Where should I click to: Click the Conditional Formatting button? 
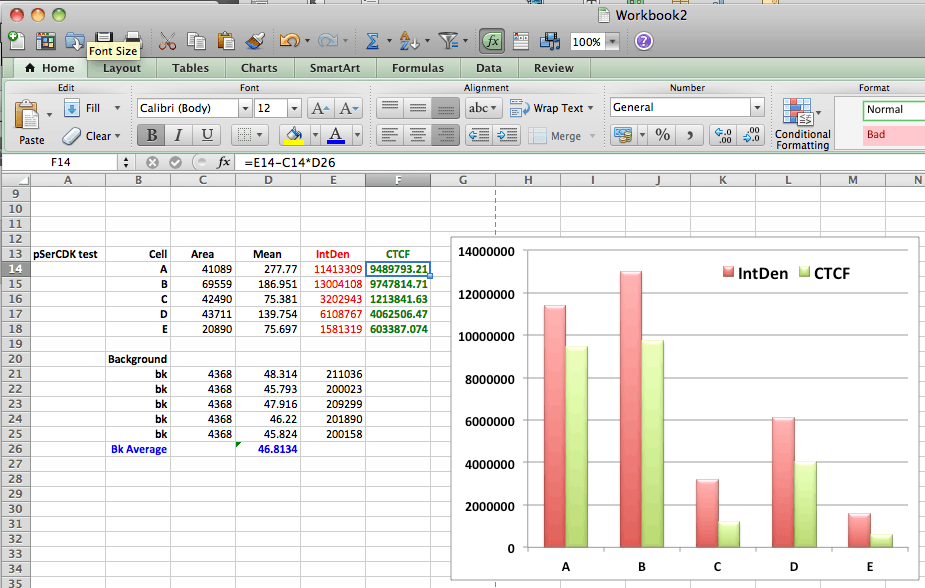click(802, 124)
